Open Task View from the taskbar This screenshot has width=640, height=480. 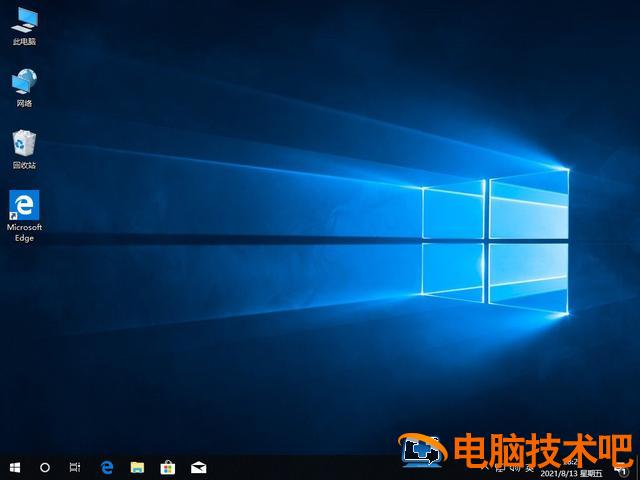tap(75, 467)
